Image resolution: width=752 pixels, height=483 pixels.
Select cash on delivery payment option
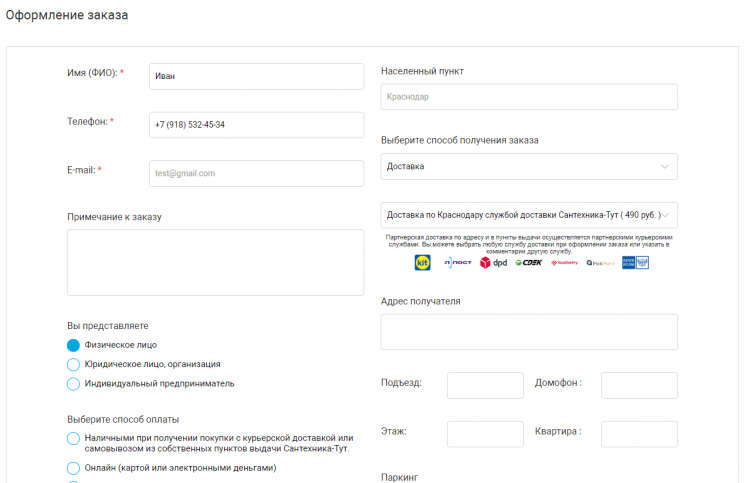(x=73, y=438)
